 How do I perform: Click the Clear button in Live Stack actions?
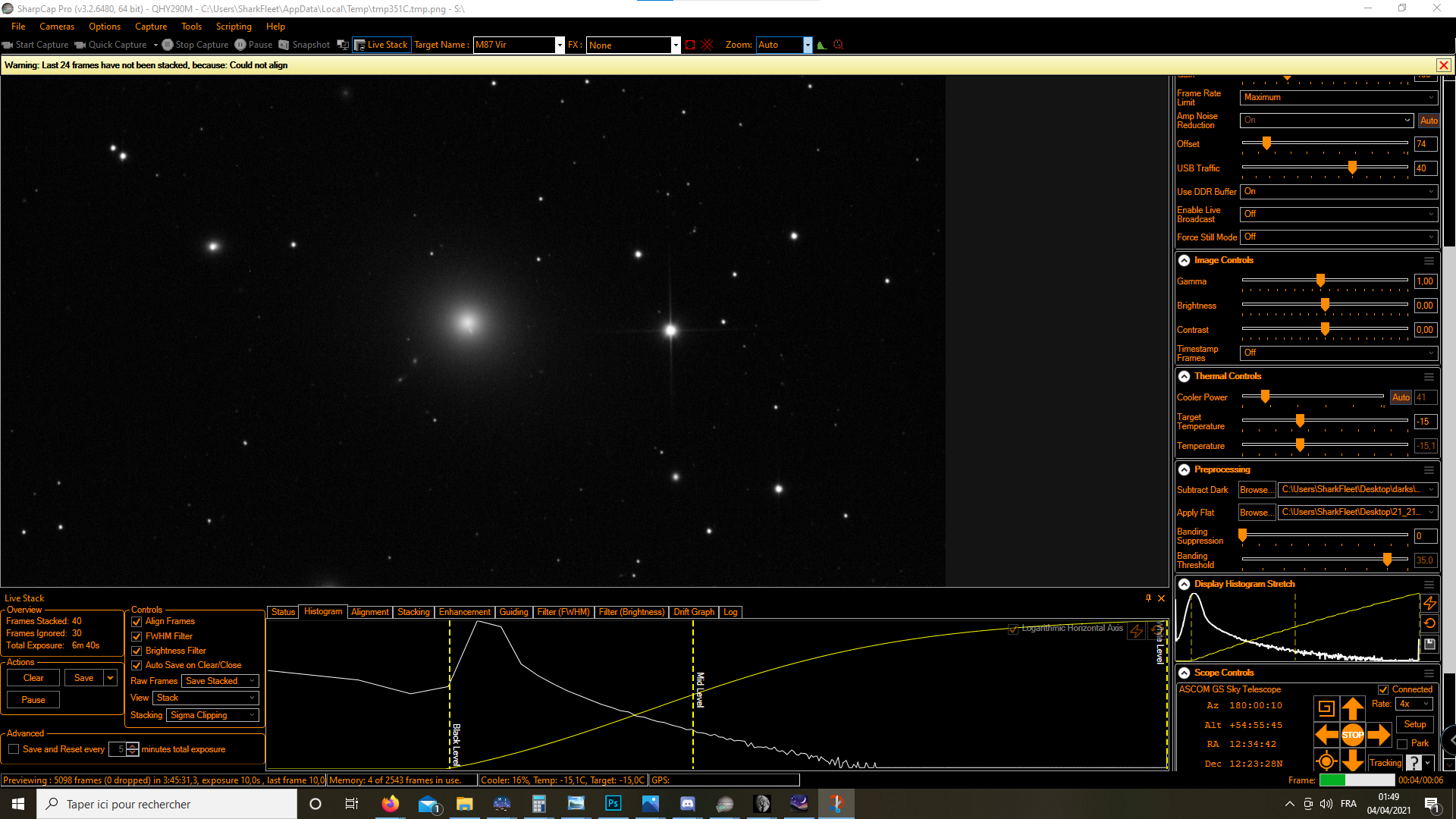pos(33,678)
